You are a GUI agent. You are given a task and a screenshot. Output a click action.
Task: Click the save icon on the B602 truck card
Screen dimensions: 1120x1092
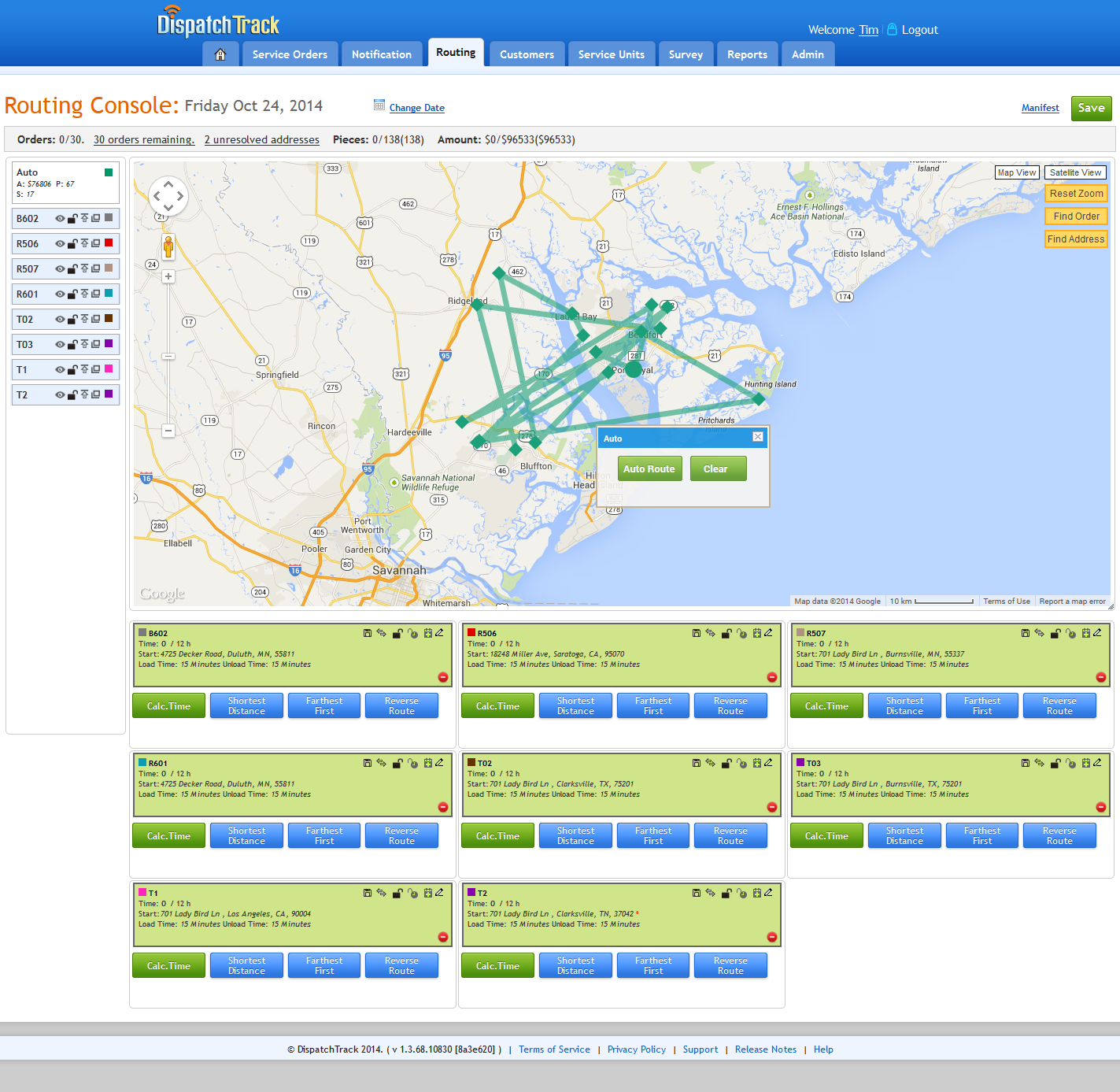click(x=368, y=632)
